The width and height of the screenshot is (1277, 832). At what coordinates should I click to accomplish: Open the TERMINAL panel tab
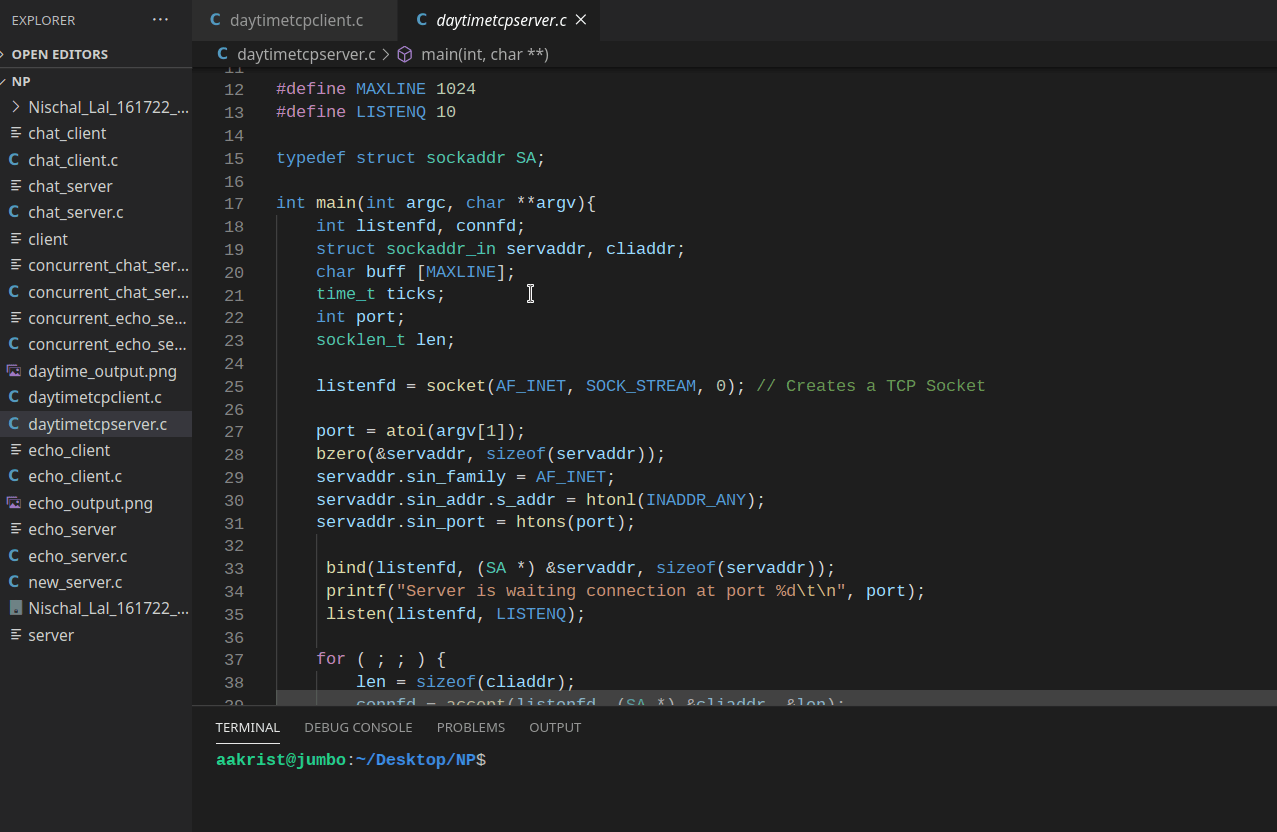pyautogui.click(x=248, y=727)
